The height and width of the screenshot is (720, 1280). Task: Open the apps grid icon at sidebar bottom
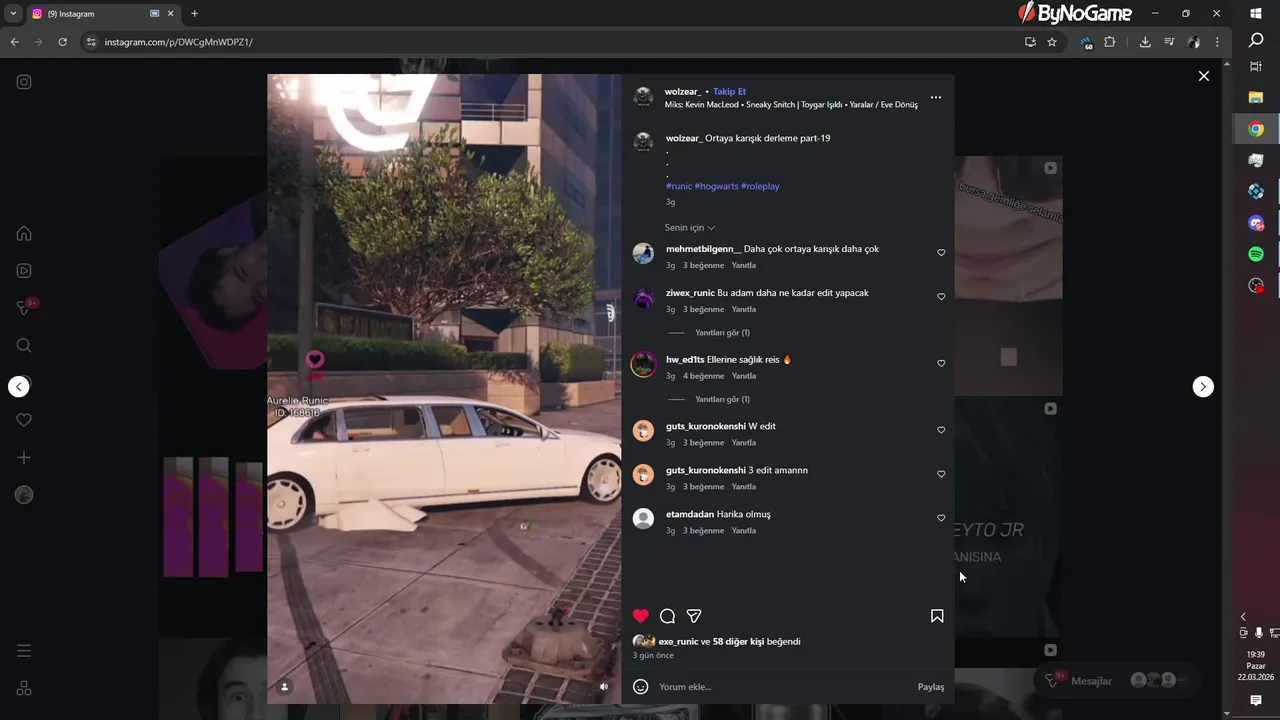[24, 688]
